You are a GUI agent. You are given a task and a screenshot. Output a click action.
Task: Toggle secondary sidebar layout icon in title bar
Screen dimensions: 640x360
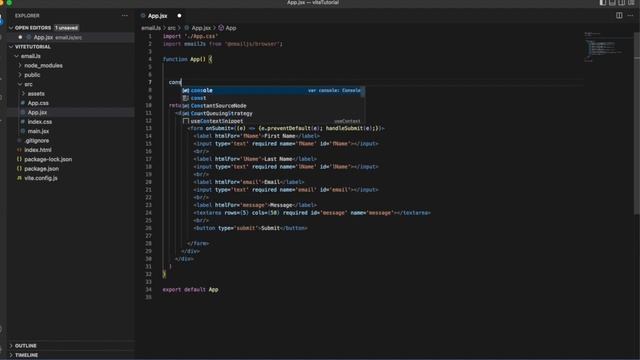(x=622, y=3)
